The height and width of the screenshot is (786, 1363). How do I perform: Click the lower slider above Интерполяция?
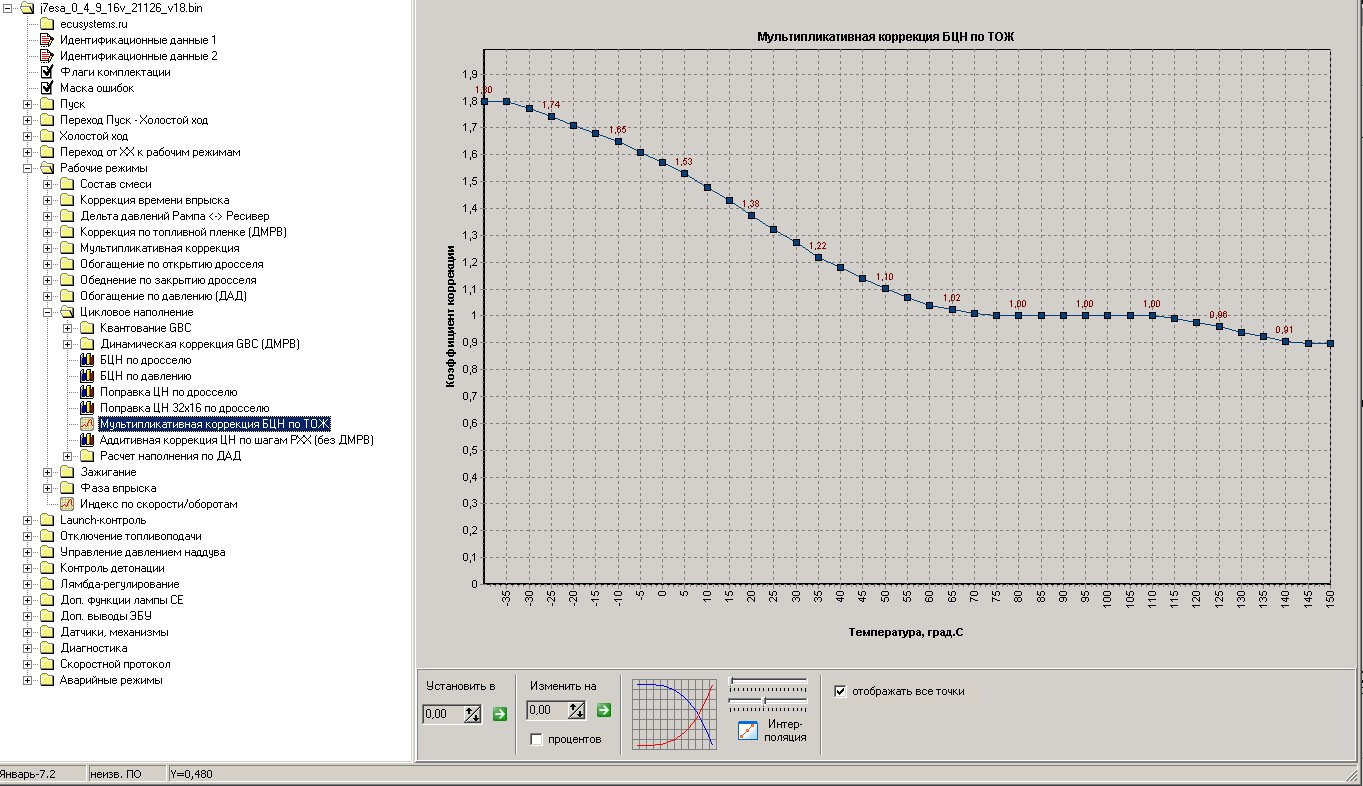(x=768, y=701)
